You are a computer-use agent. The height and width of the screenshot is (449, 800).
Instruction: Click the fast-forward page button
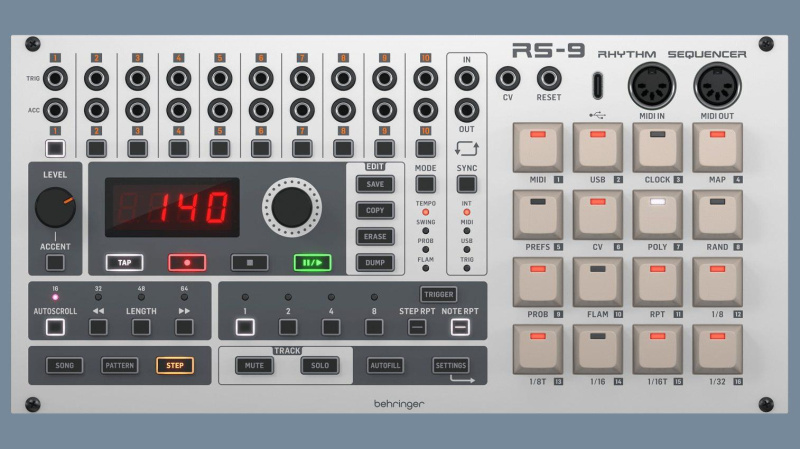pos(184,327)
